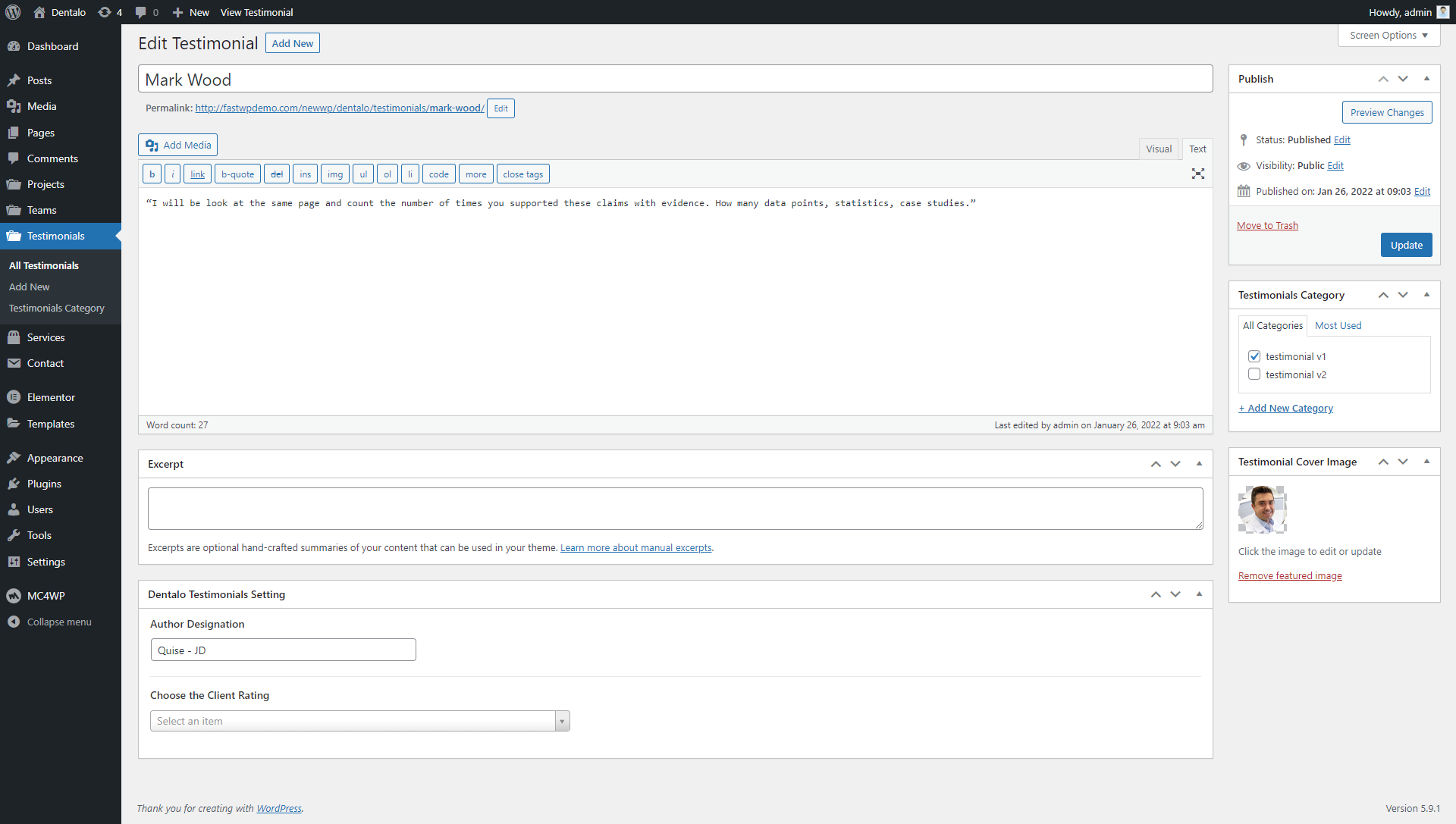Viewport: 1456px width, 824px height.
Task: Expand the Screen Options dropdown
Action: pos(1389,36)
